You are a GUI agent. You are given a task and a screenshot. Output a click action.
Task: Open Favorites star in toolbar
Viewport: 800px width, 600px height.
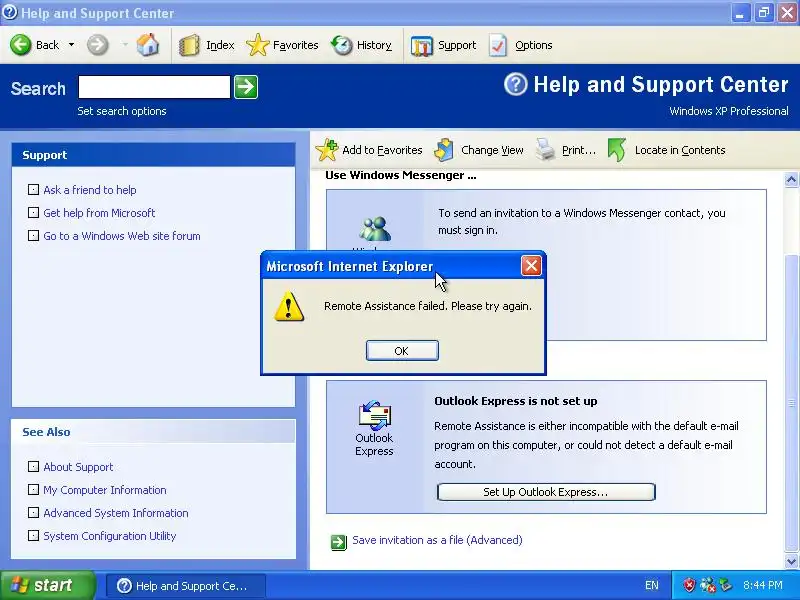click(x=258, y=45)
